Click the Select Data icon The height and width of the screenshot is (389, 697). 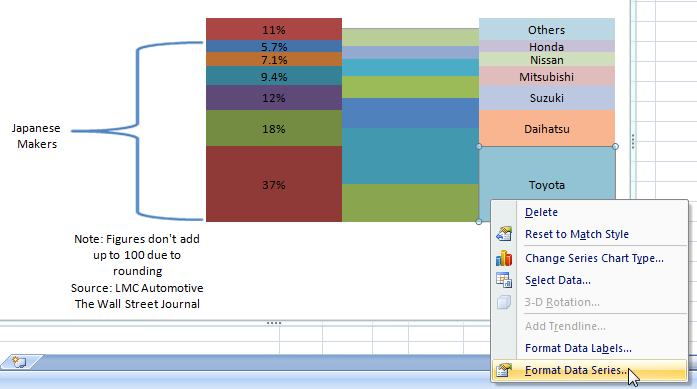[x=504, y=280]
